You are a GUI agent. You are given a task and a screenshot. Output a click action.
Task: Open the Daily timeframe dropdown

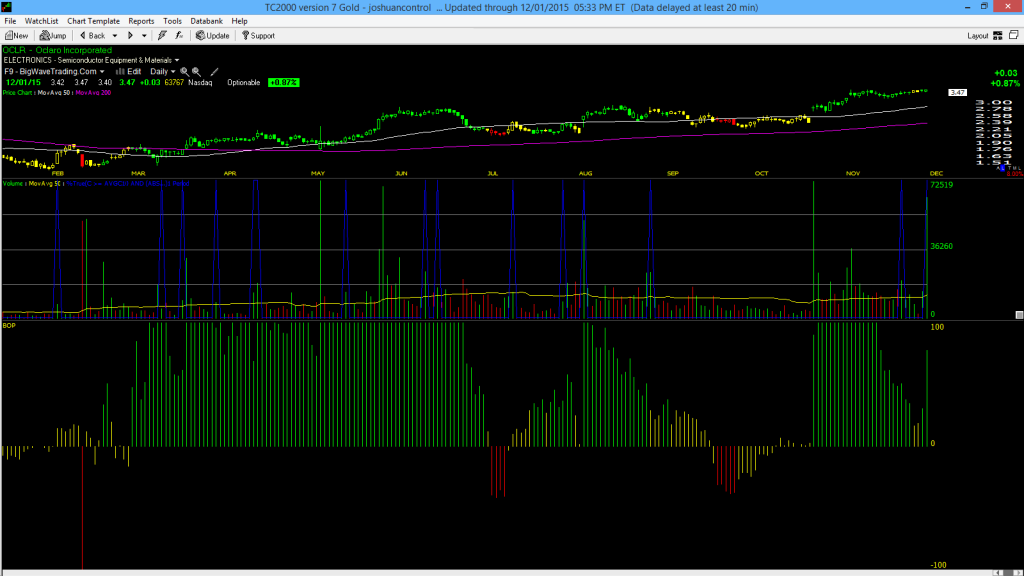(x=163, y=72)
